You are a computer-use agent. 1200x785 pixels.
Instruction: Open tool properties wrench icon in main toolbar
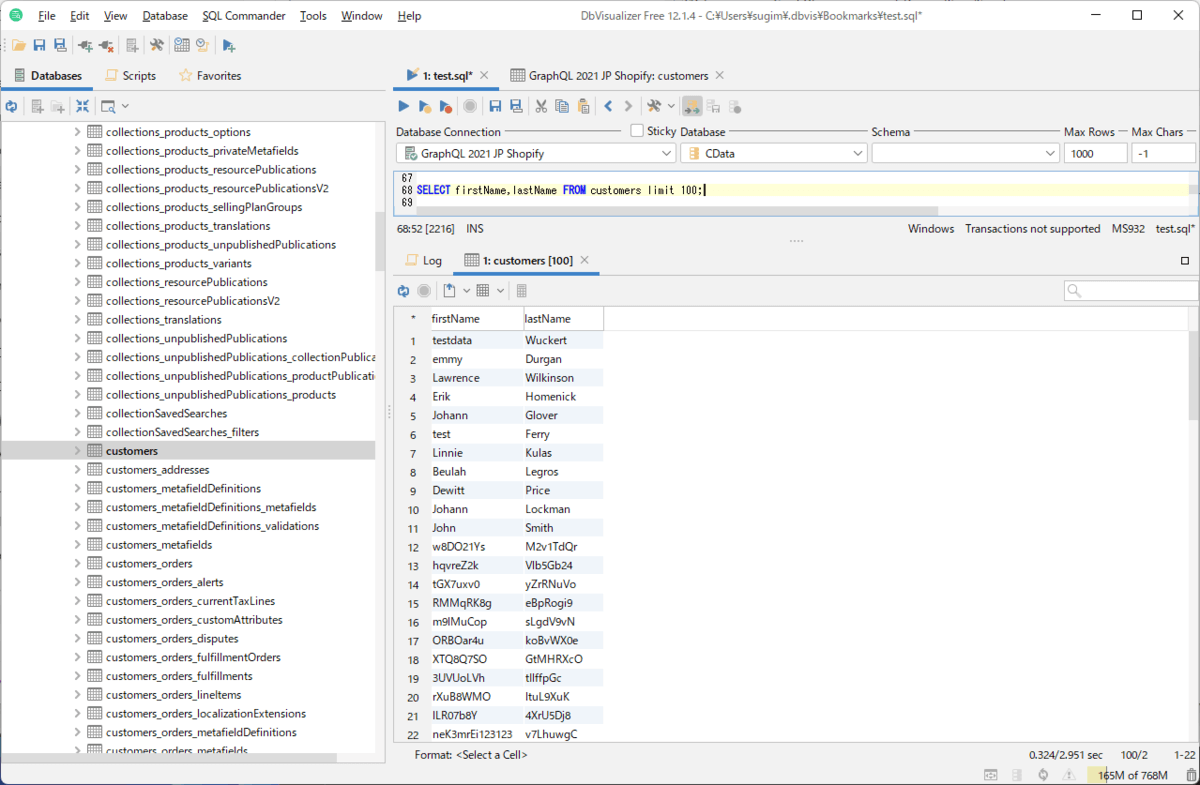(x=157, y=45)
